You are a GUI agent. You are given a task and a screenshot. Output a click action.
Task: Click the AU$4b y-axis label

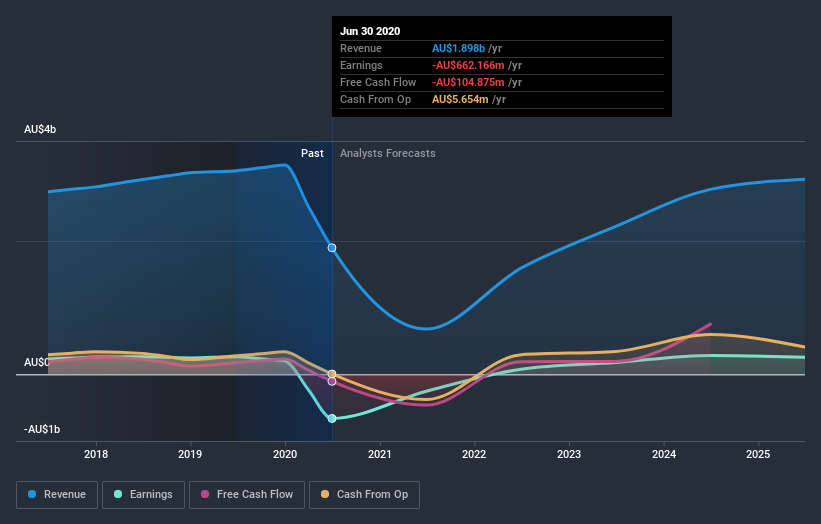(x=40, y=129)
